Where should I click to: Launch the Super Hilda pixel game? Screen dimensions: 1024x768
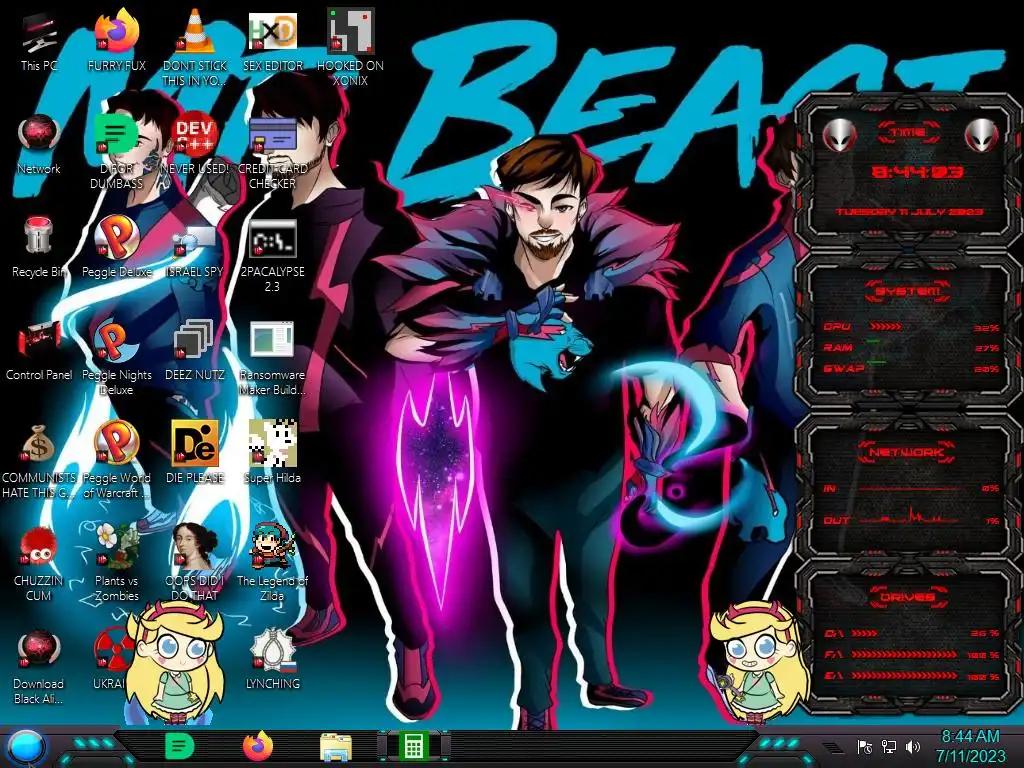272,453
